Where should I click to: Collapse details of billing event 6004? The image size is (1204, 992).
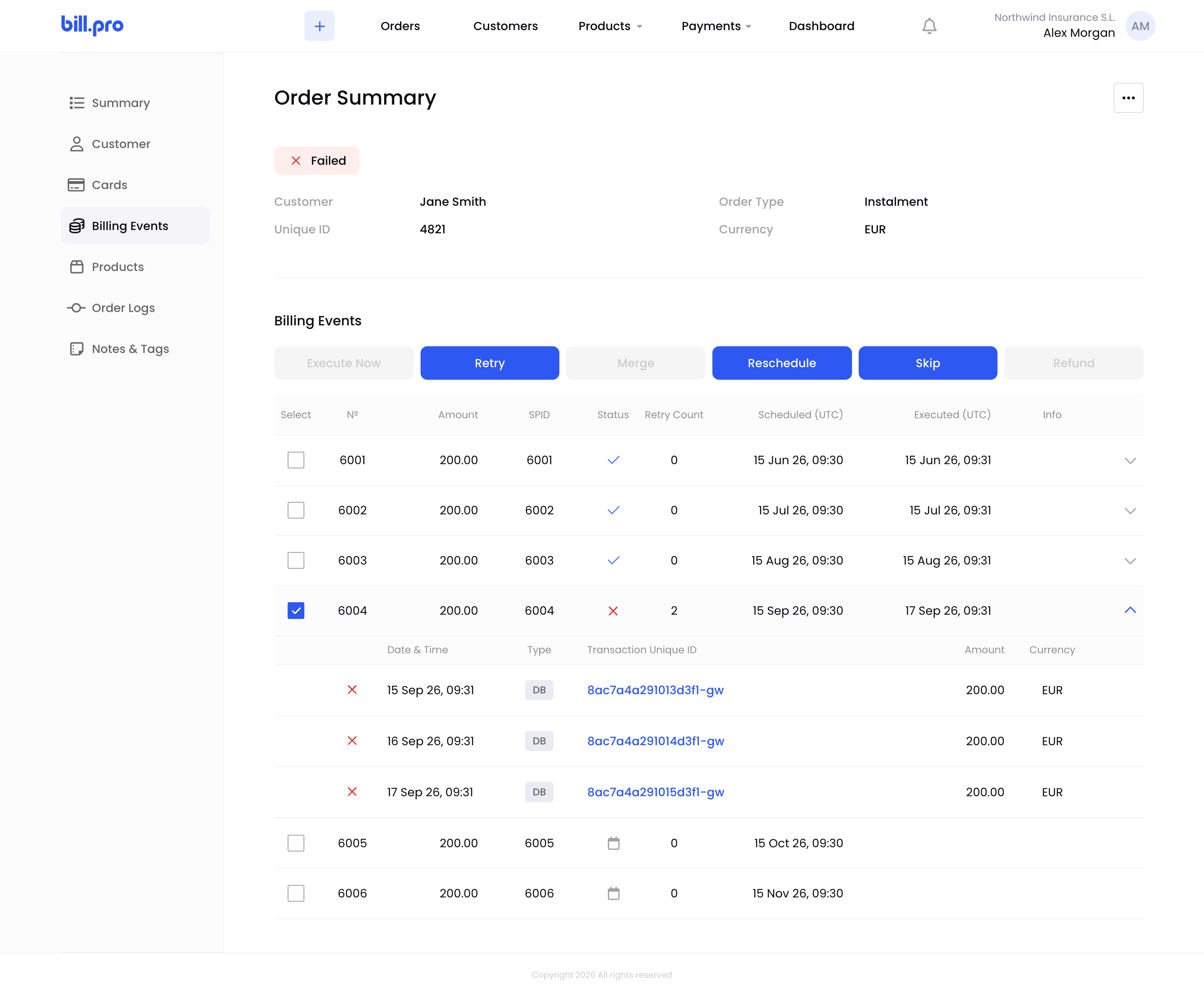point(1130,610)
